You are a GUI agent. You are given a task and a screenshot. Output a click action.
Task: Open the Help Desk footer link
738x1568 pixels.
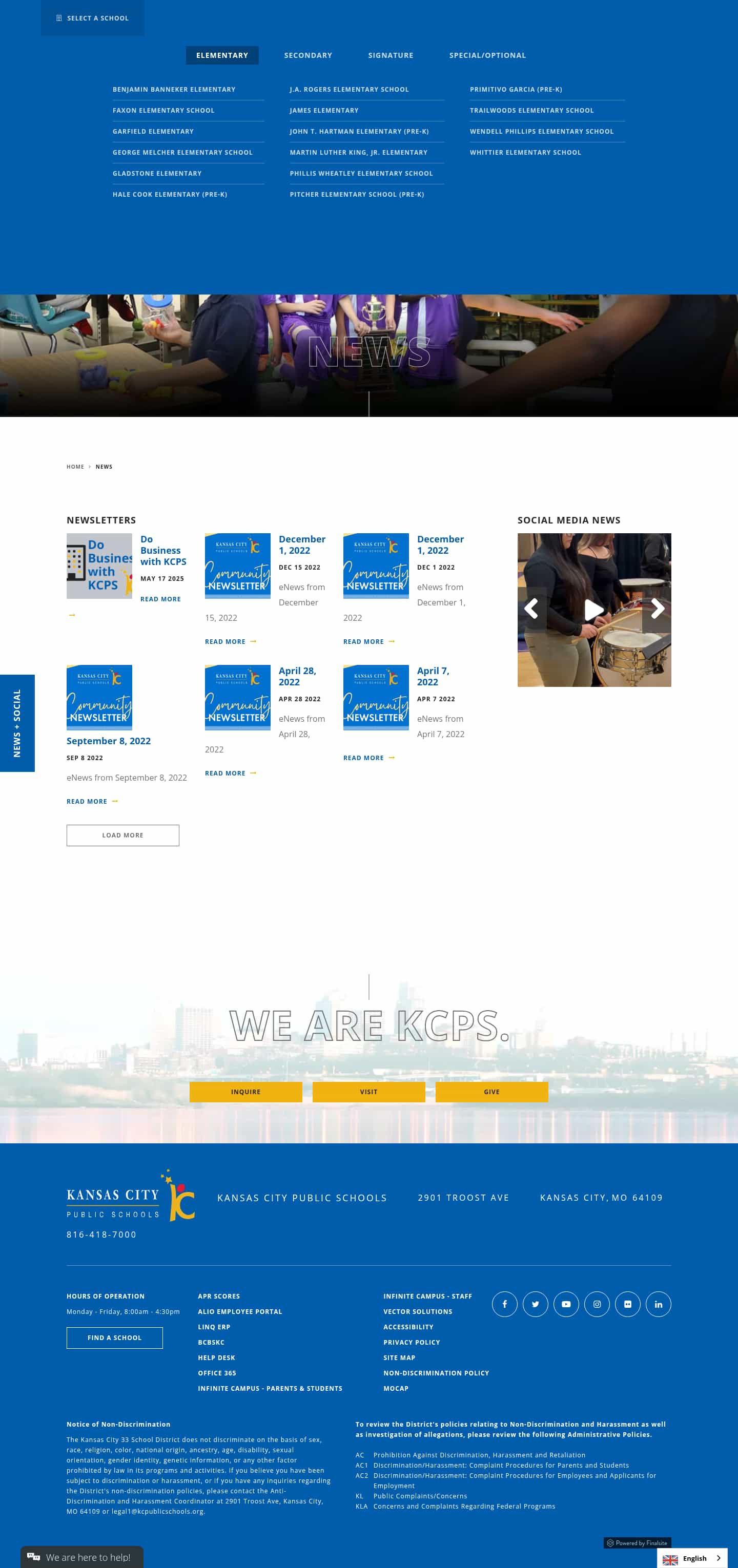[x=216, y=1358]
